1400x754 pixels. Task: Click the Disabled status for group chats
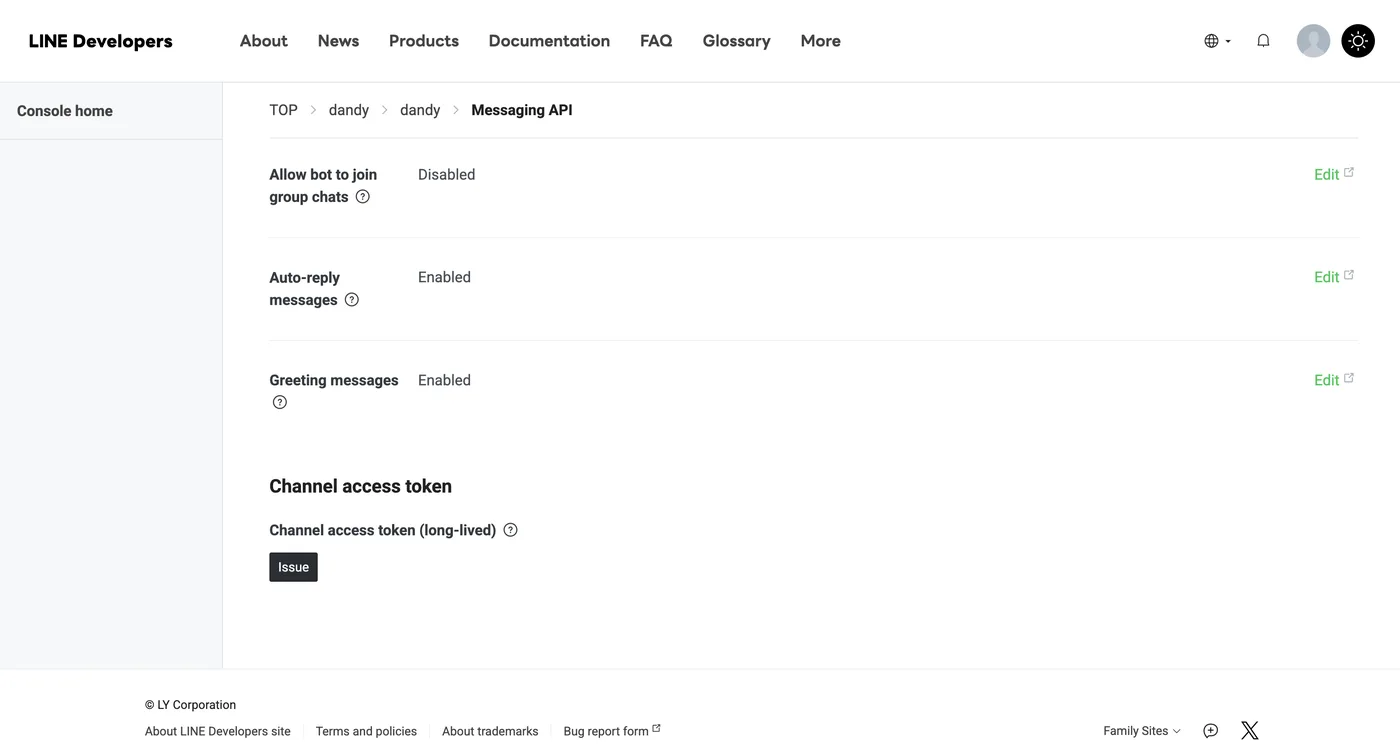point(446,174)
